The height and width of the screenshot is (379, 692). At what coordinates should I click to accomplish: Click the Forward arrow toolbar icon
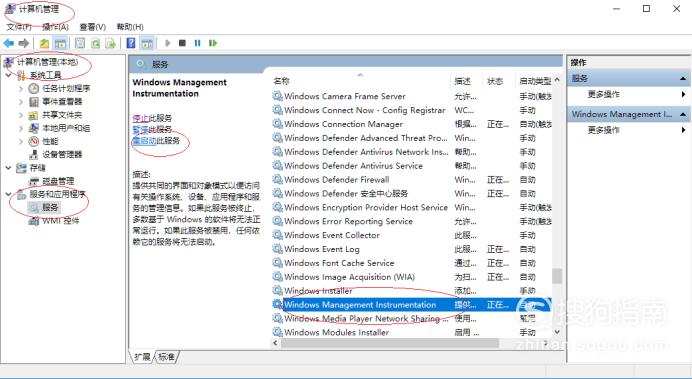pos(24,43)
